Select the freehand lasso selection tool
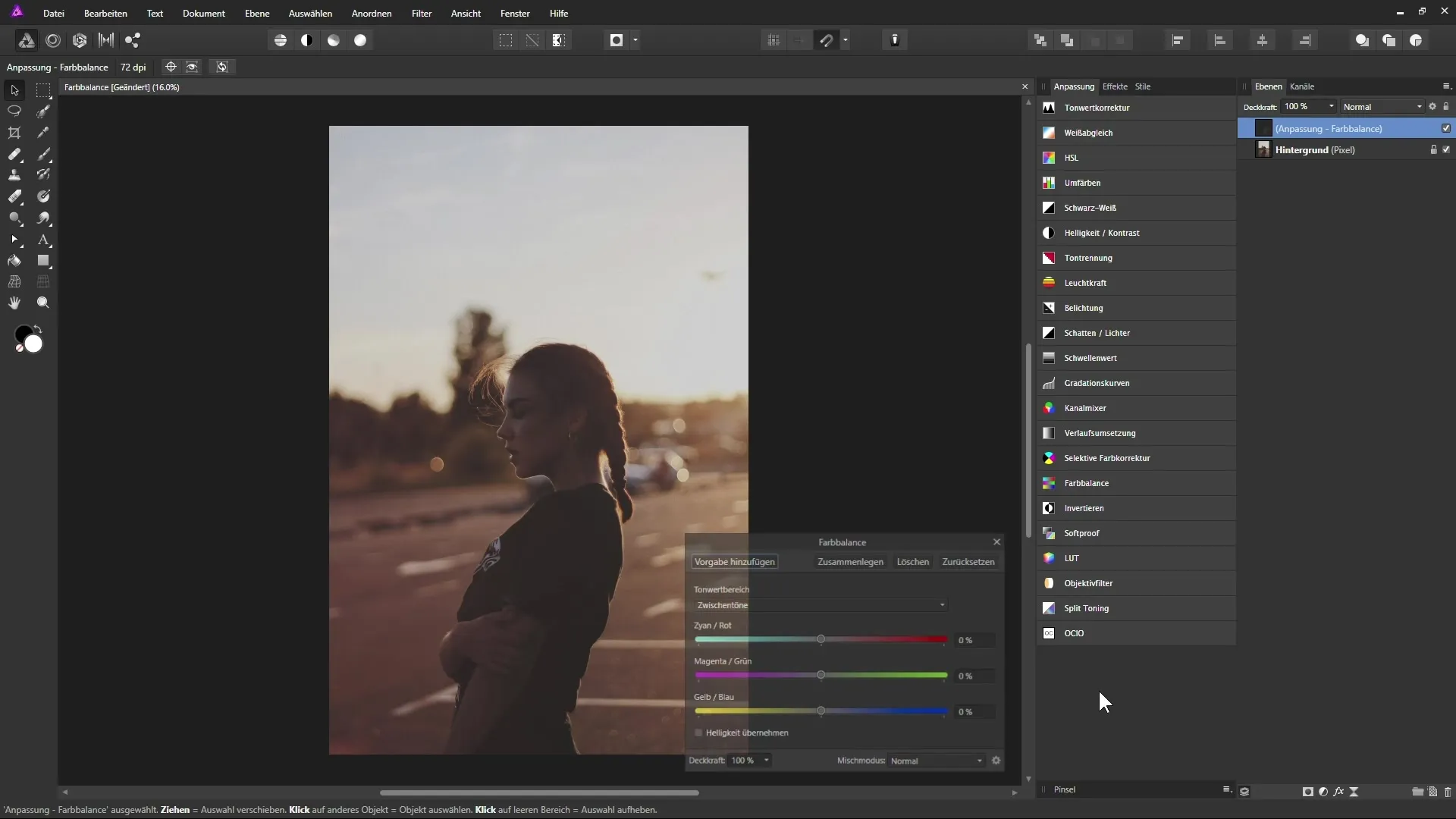 [14, 111]
